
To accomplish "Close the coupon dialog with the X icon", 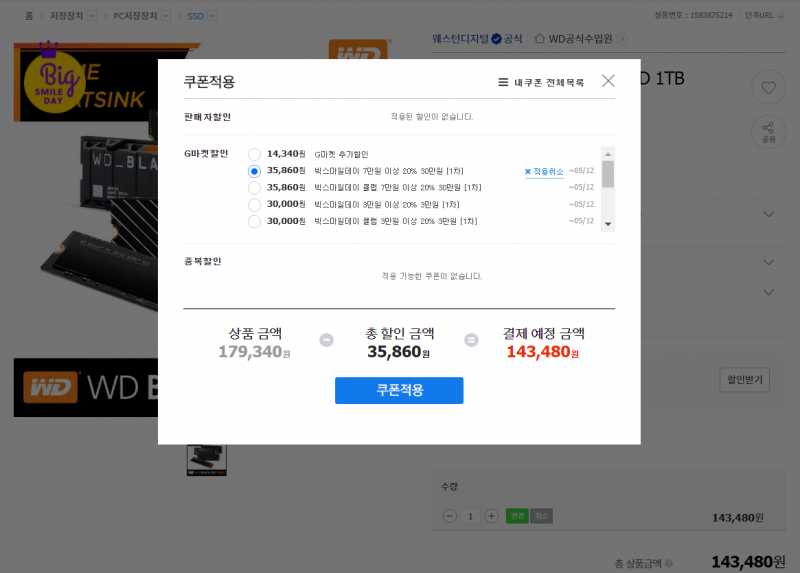I will point(608,81).
